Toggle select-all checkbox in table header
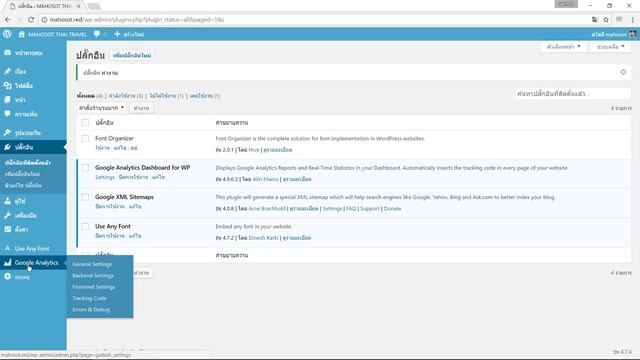This screenshot has height=360, width=640. (x=85, y=122)
